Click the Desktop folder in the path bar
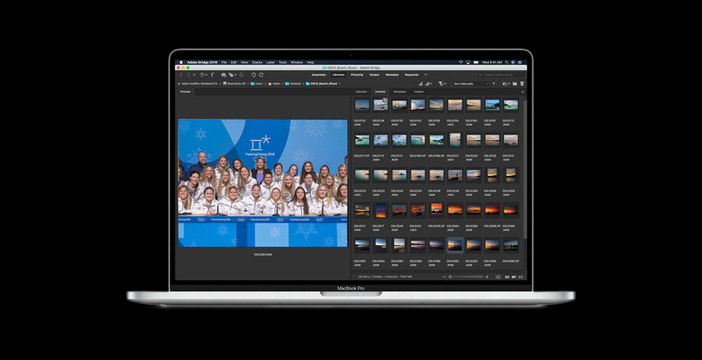The height and width of the screenshot is (360, 702). pos(293,83)
